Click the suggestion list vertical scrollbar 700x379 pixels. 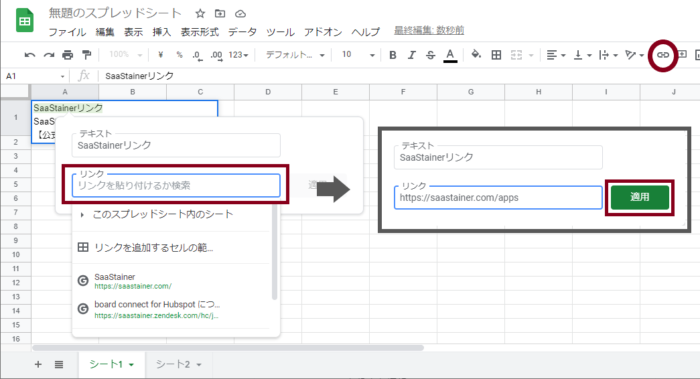(x=274, y=252)
